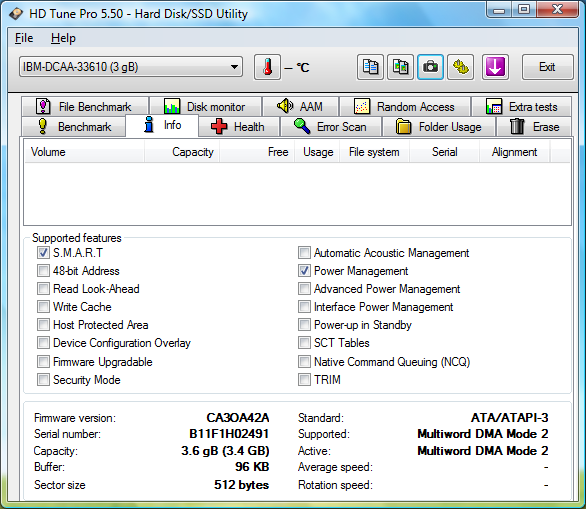Open the File Benchmark tab
Image resolution: width=586 pixels, height=509 pixels.
point(85,107)
